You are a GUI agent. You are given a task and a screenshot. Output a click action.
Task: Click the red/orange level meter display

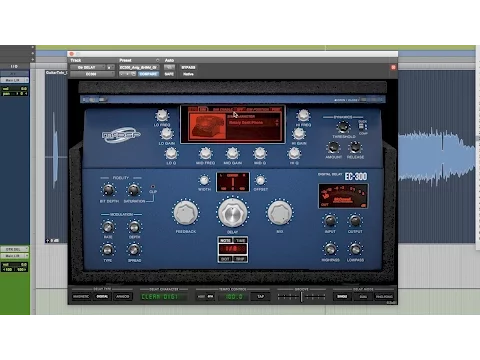click(x=343, y=196)
